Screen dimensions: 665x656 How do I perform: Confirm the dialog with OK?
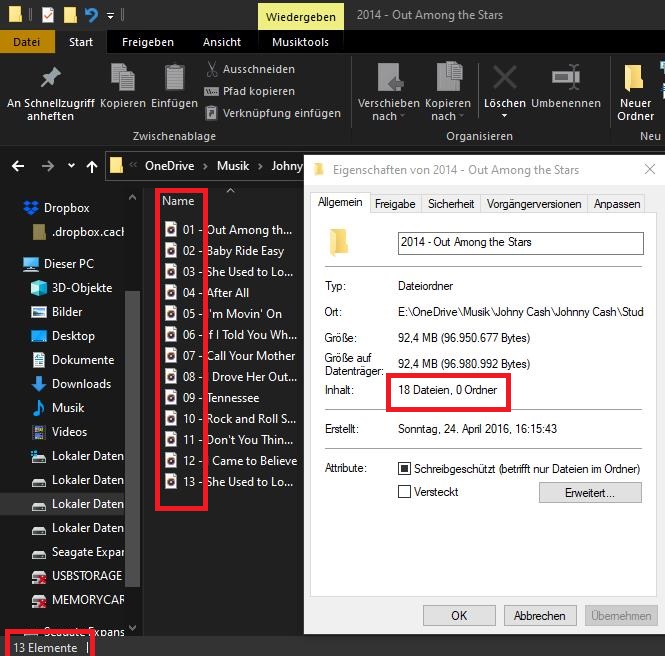(x=459, y=615)
